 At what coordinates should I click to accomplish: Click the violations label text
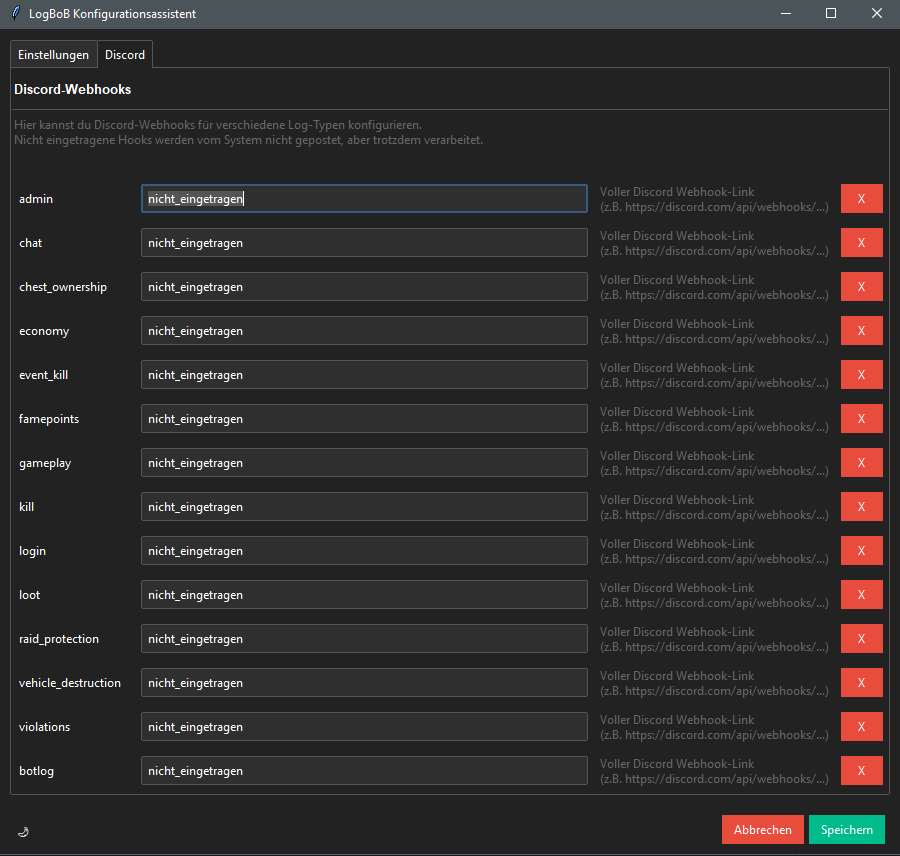(x=44, y=727)
